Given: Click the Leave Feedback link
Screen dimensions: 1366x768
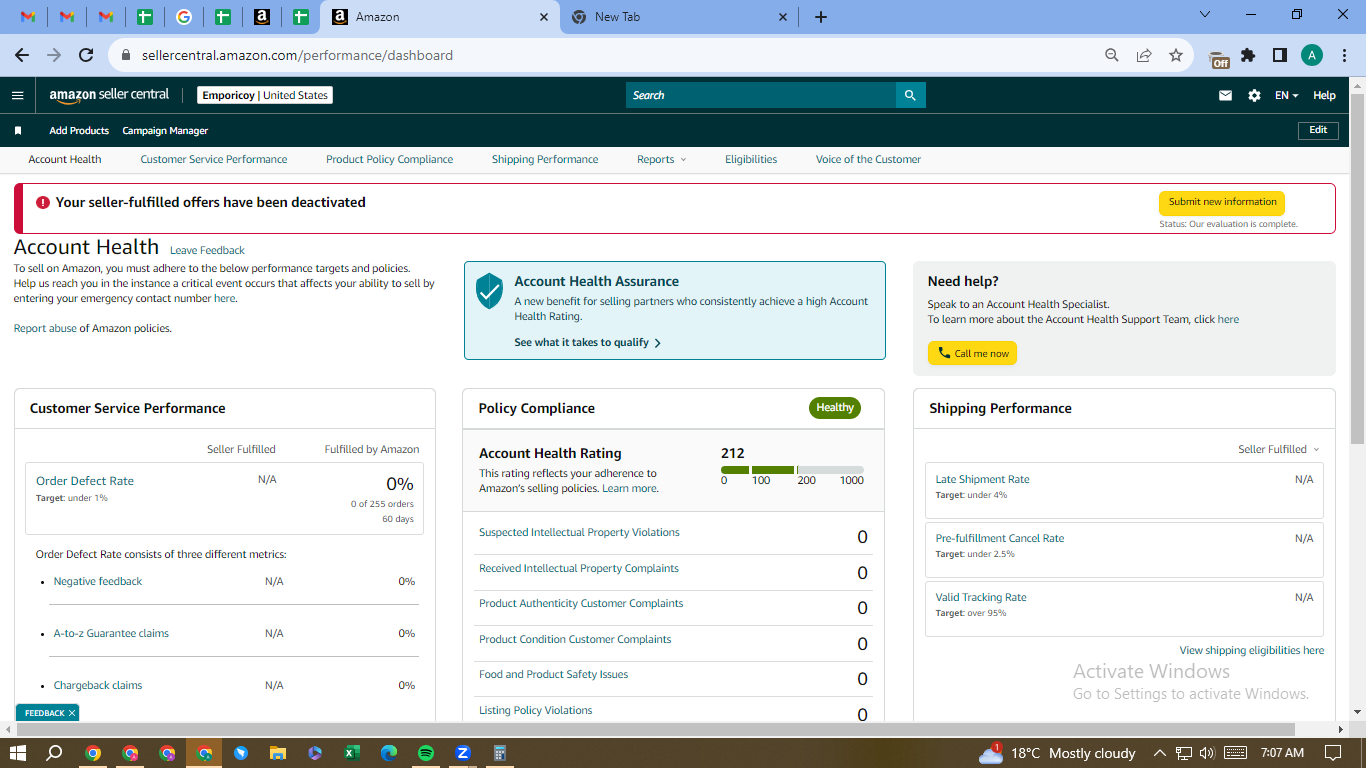Looking at the screenshot, I should pos(207,251).
